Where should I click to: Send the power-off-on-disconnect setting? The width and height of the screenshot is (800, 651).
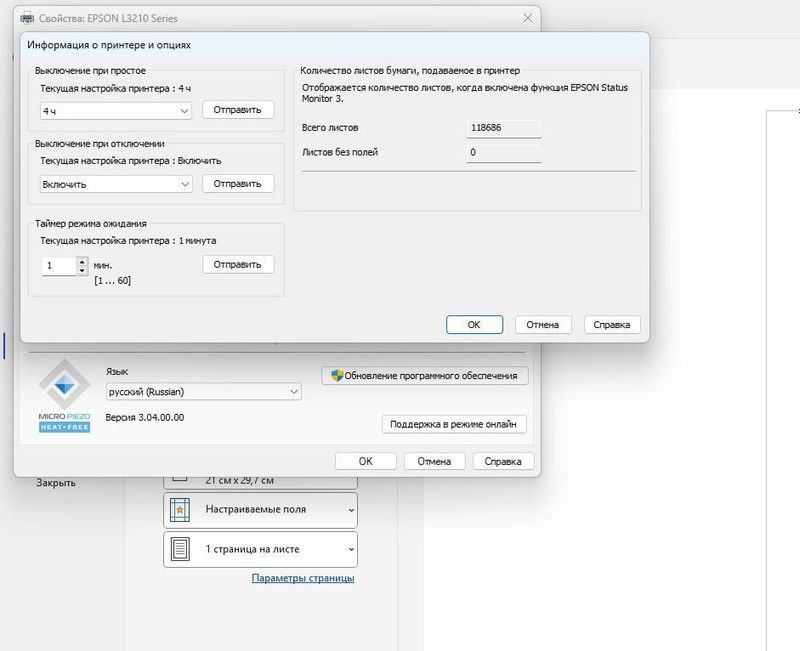pyautogui.click(x=238, y=184)
